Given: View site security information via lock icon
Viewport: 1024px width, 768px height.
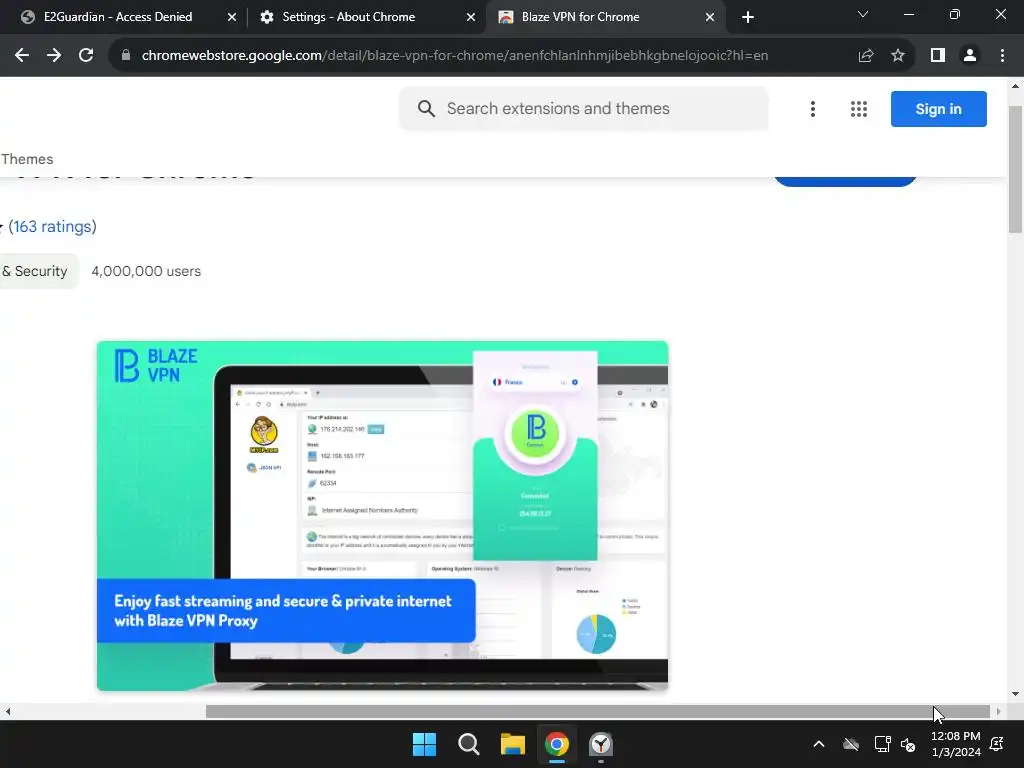Looking at the screenshot, I should point(126,56).
